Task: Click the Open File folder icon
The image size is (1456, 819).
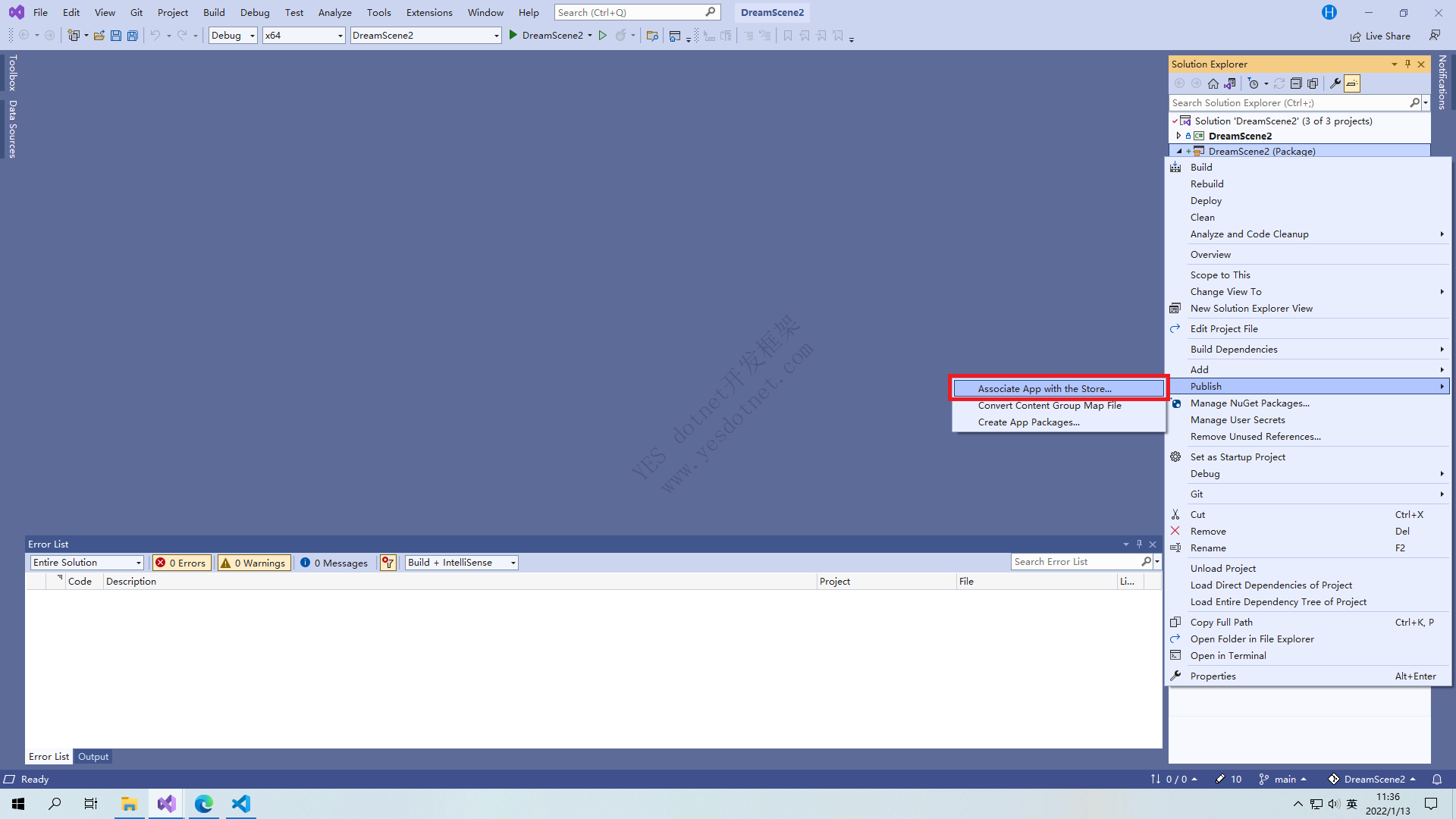Action: tap(99, 36)
